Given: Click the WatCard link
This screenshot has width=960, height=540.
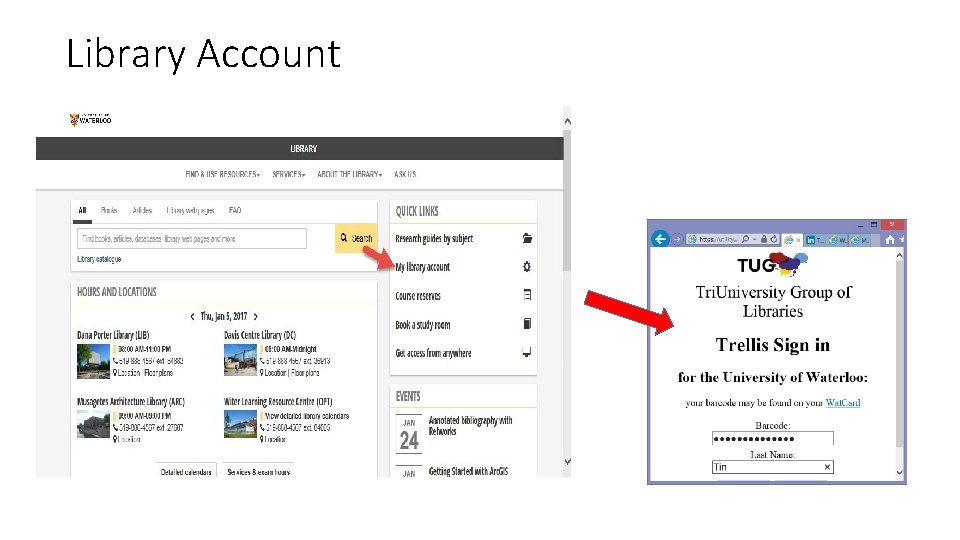Looking at the screenshot, I should point(842,402).
